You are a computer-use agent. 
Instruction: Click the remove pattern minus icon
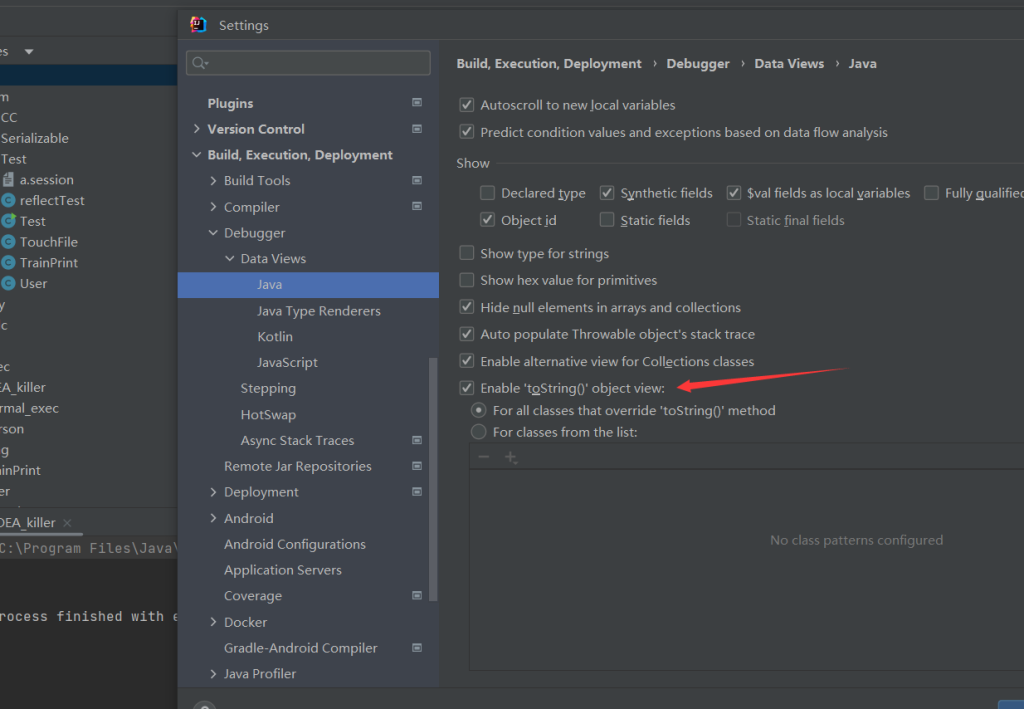(x=484, y=458)
